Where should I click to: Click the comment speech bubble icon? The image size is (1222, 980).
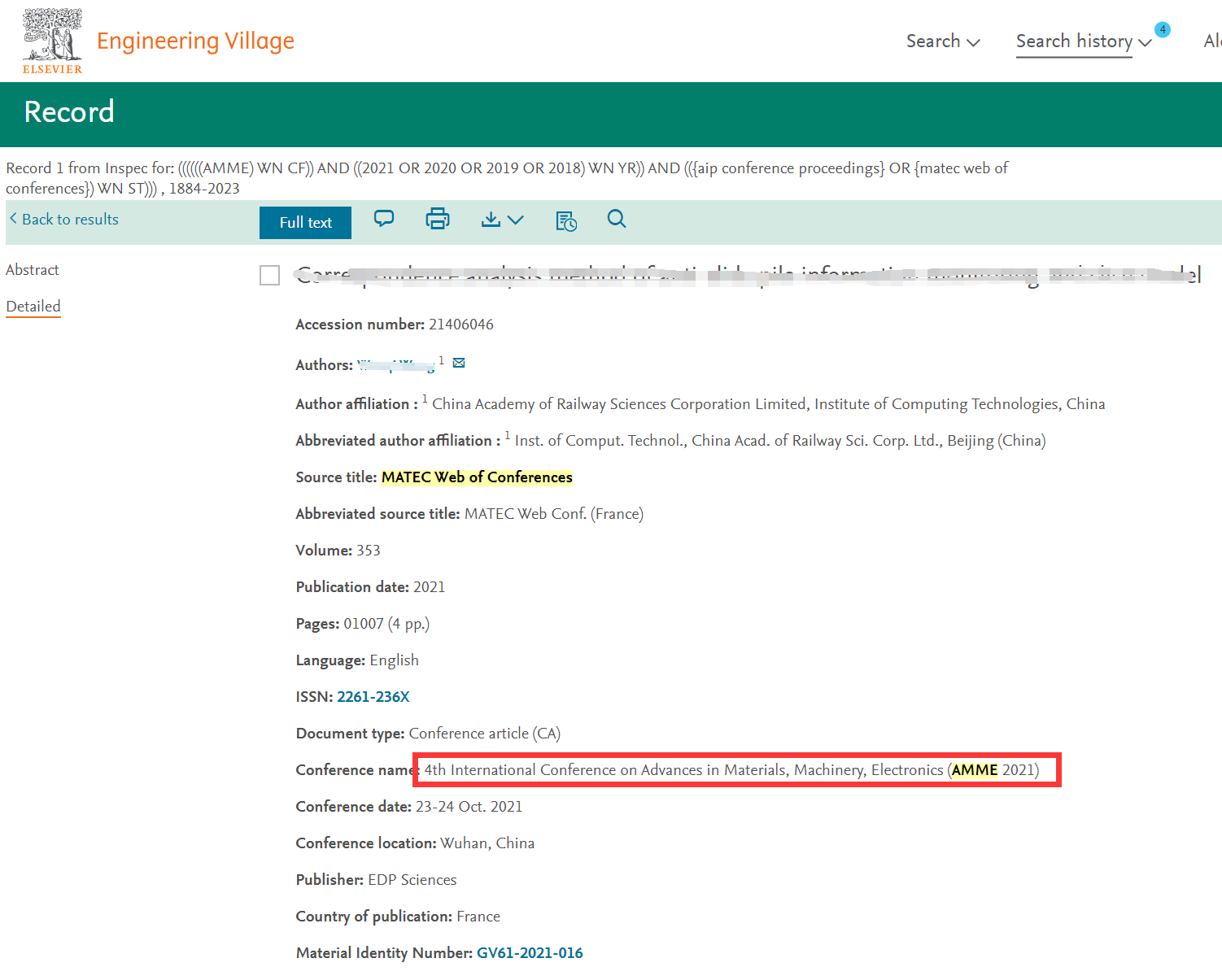click(x=384, y=218)
